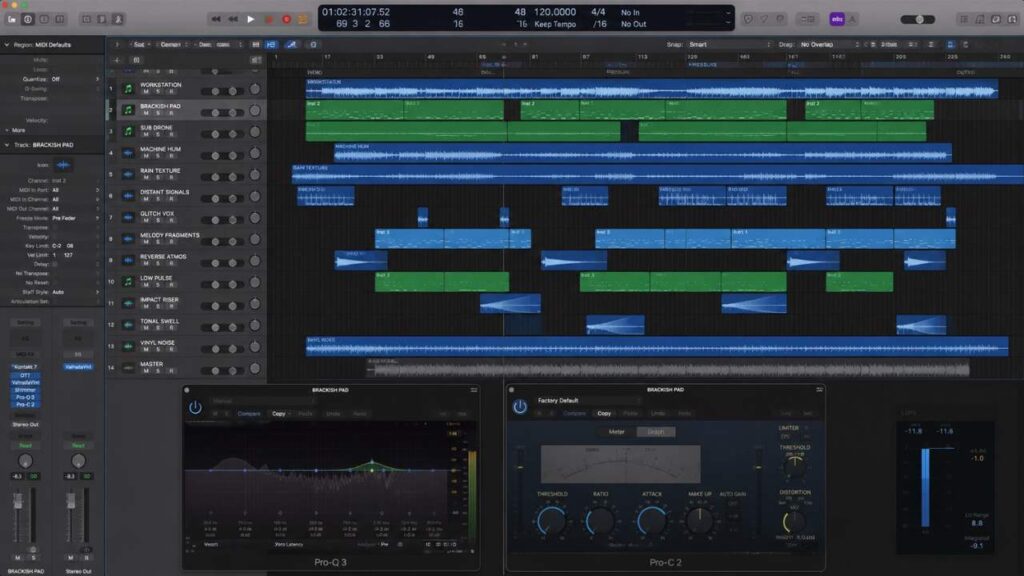
Task: Click the THRESHOLD knob in Pro-C 2
Action: click(551, 520)
